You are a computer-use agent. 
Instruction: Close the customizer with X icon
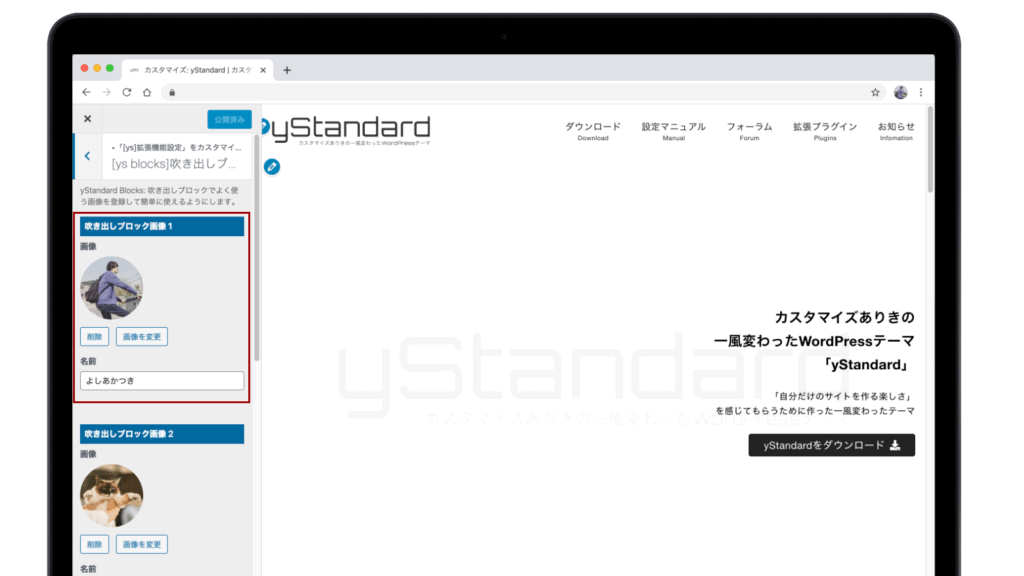click(x=88, y=119)
